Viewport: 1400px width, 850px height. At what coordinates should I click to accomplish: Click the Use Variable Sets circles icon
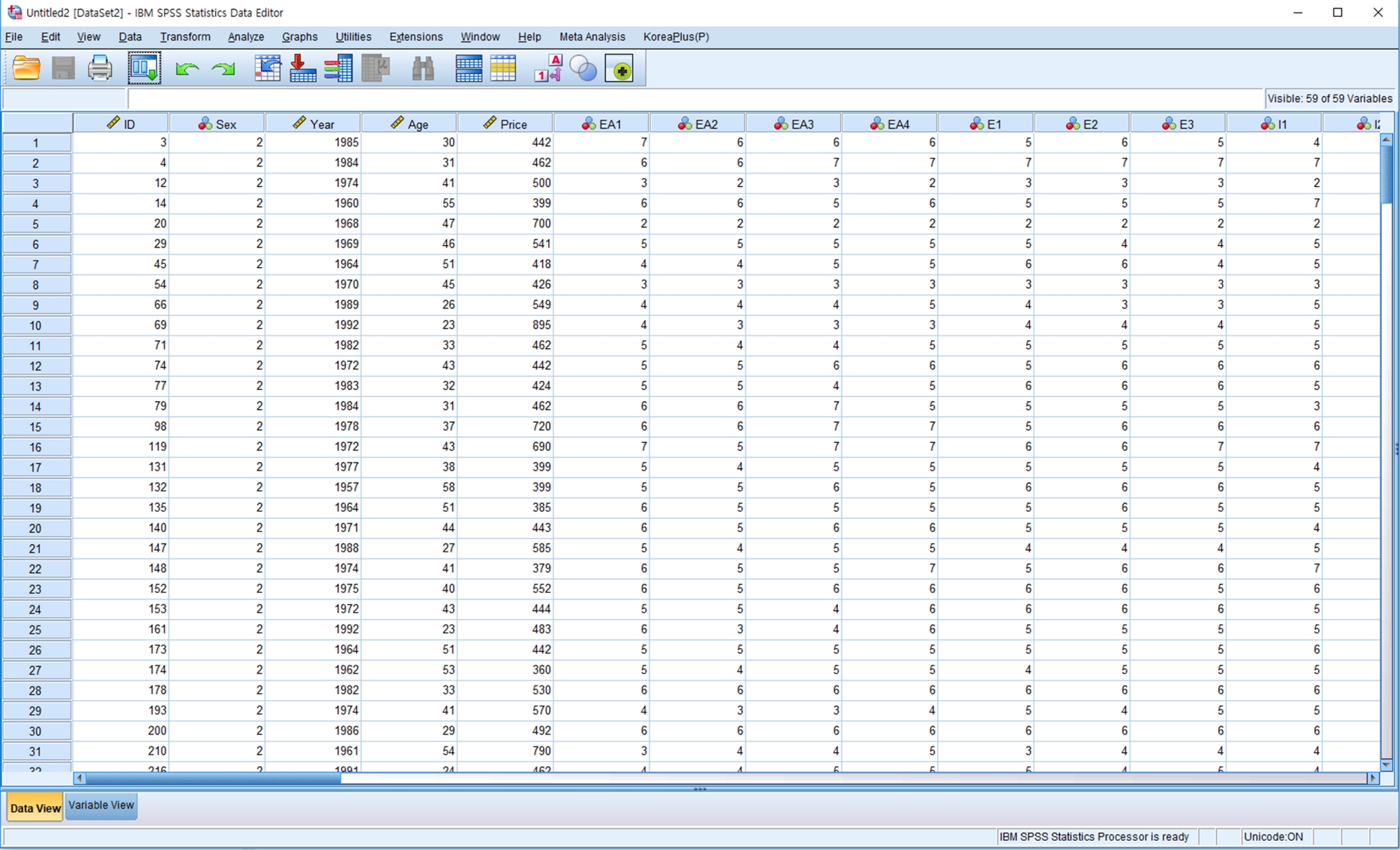(583, 69)
